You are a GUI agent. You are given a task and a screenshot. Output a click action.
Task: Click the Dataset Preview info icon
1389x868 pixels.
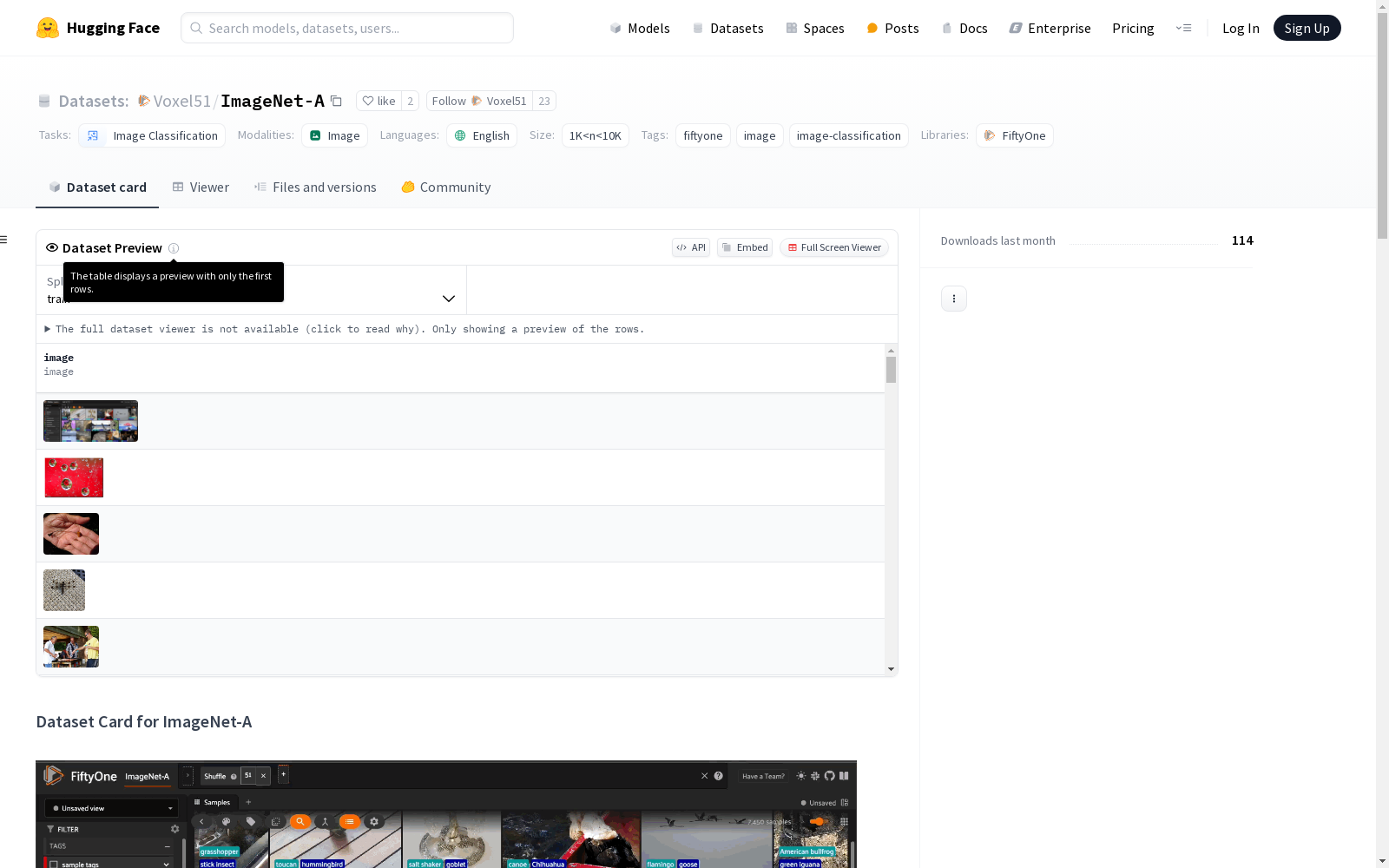pyautogui.click(x=174, y=248)
